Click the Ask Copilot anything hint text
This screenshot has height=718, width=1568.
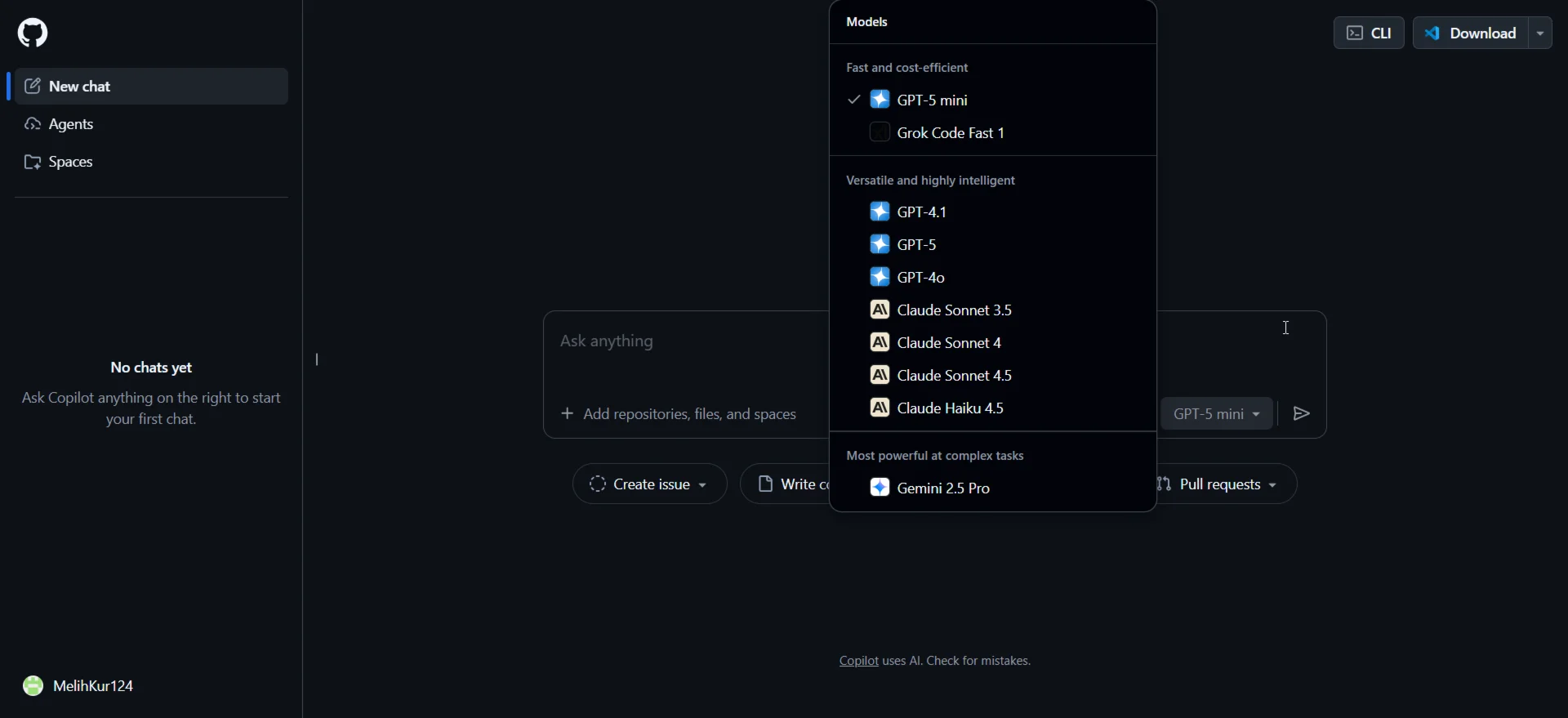point(151,408)
